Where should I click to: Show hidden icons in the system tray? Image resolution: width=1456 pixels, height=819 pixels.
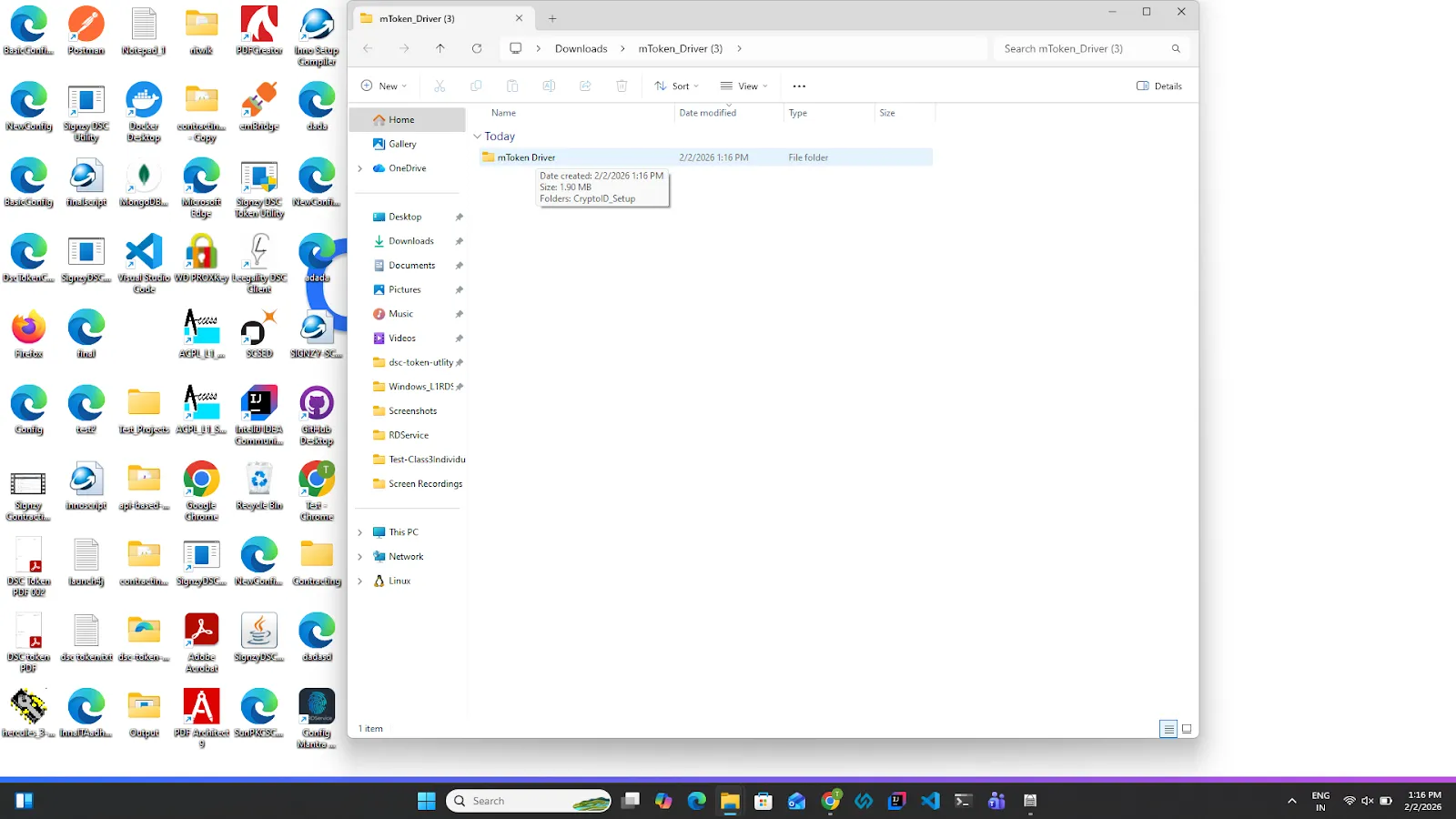(1291, 801)
